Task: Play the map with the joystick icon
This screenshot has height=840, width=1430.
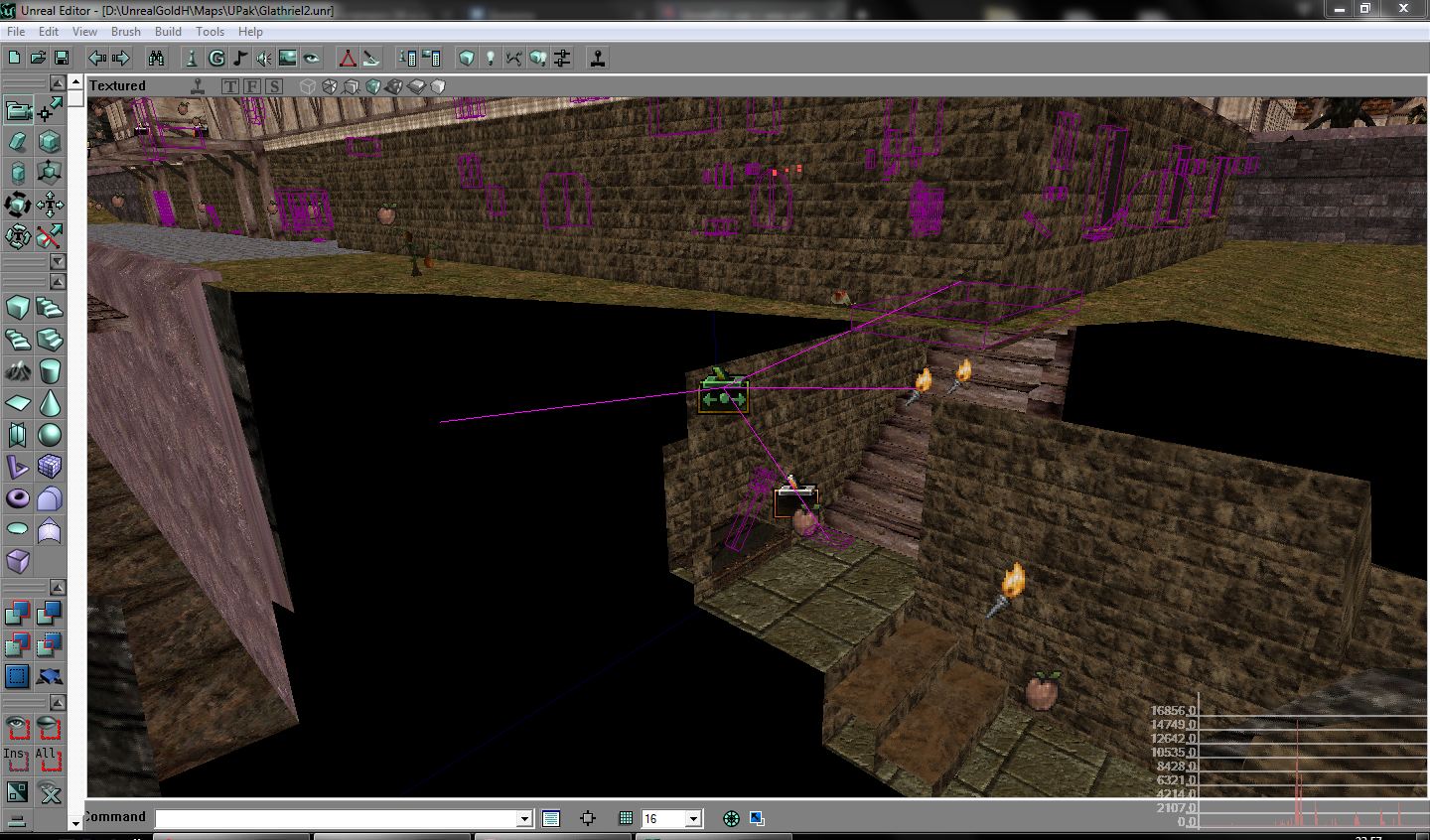Action: (x=598, y=59)
